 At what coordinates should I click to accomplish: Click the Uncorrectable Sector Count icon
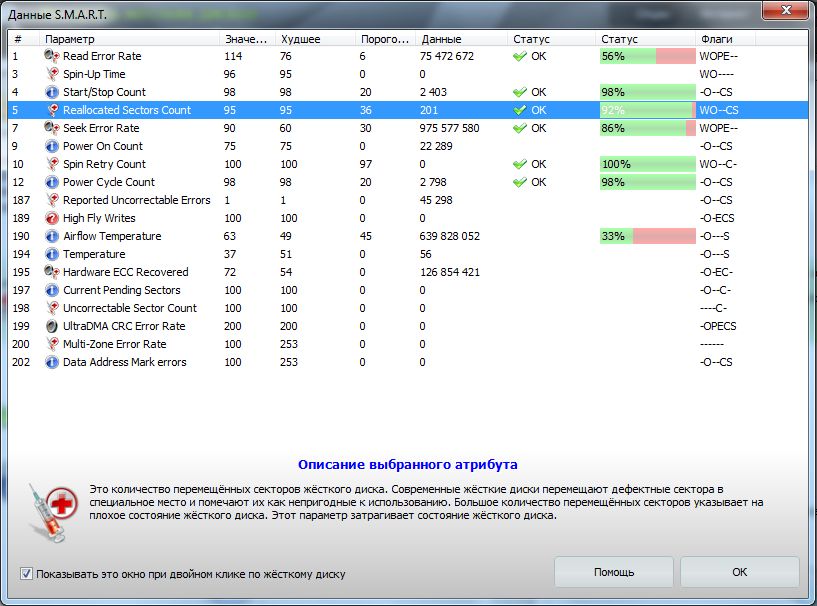pyautogui.click(x=52, y=308)
